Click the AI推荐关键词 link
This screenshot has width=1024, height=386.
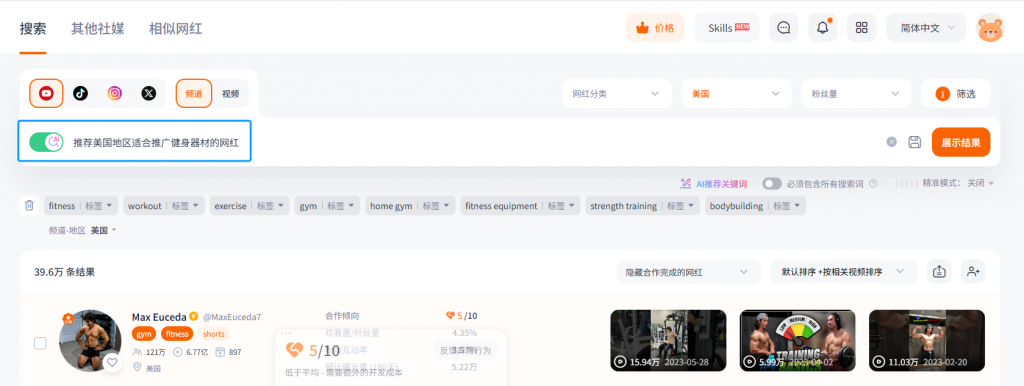722,184
